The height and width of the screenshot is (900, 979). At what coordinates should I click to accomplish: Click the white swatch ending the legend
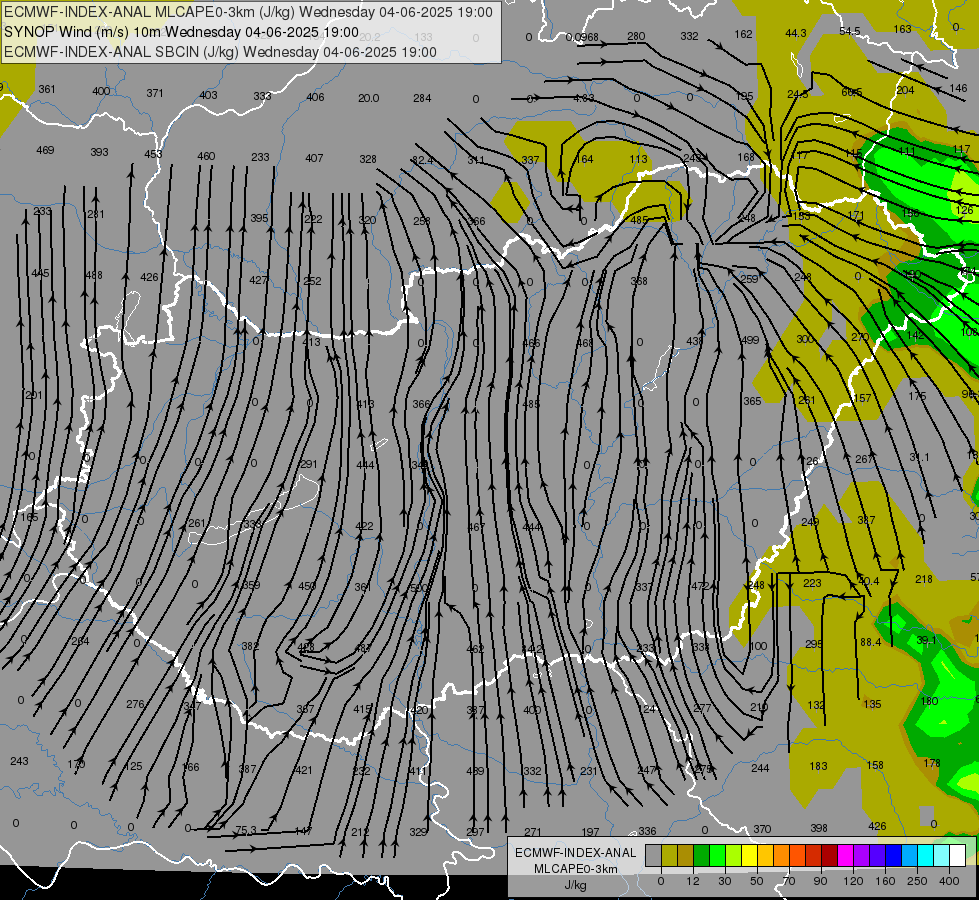[x=957, y=855]
